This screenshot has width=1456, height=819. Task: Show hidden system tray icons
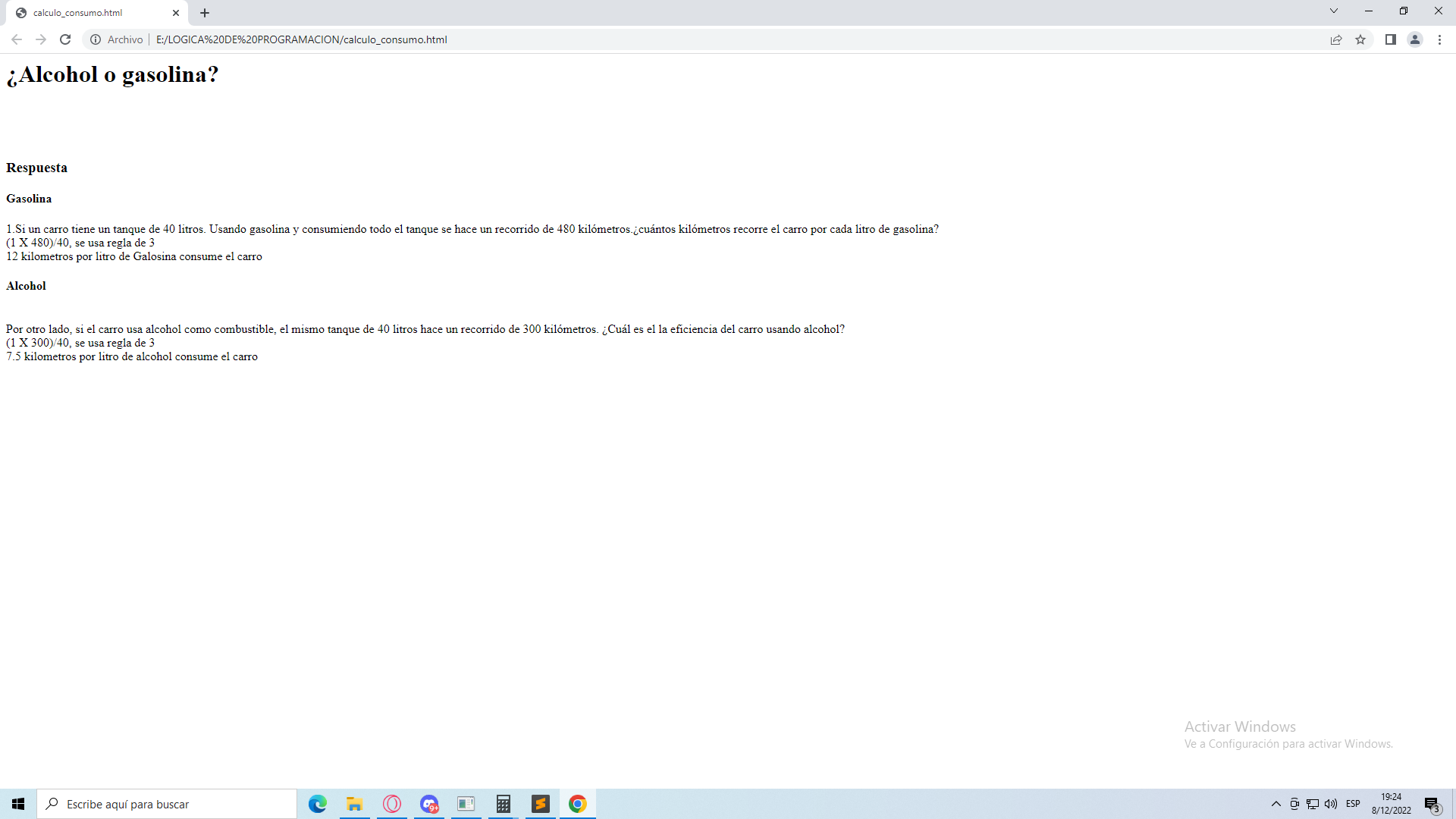[x=1276, y=804]
